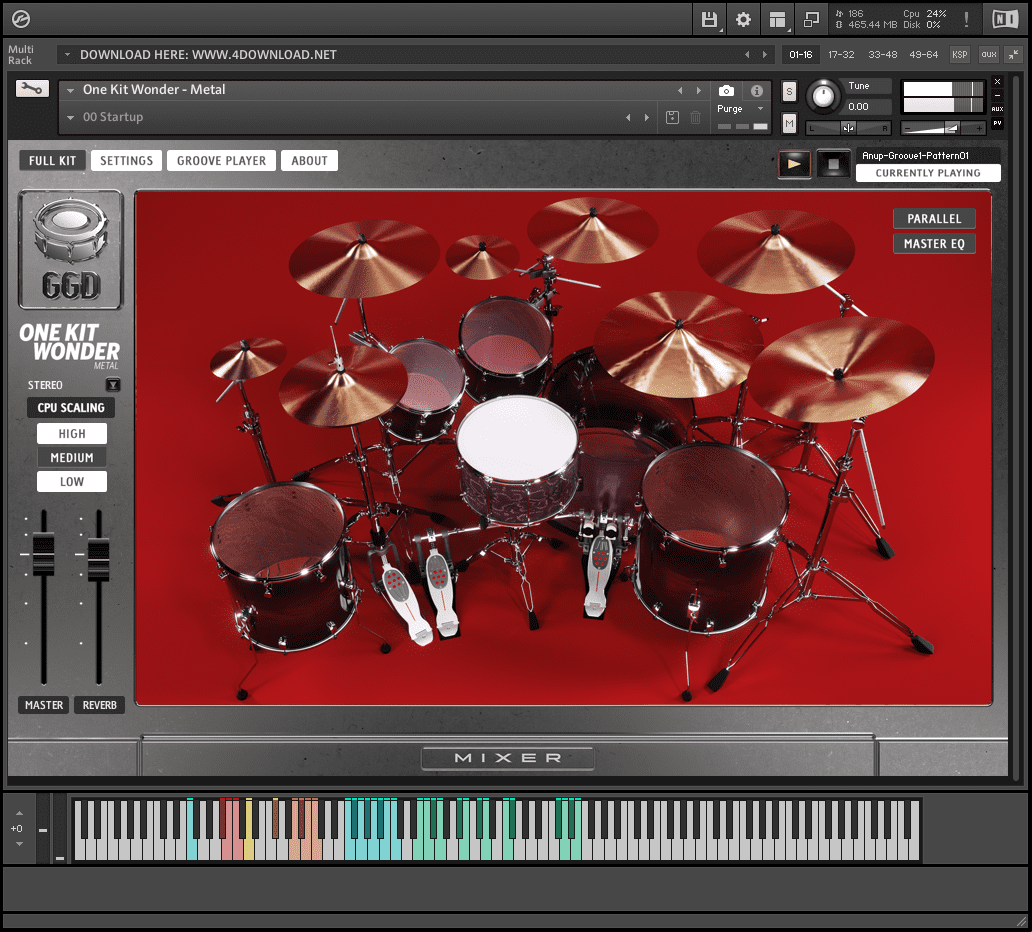Toggle the Master EQ button
The image size is (1032, 932).
(934, 244)
